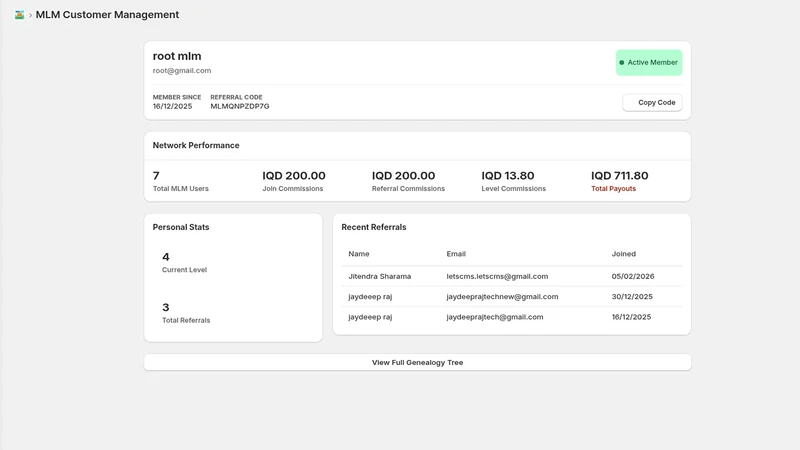Click the IQD 13.80 Level Commissions value
Viewport: 800px width, 450px height.
pos(508,176)
